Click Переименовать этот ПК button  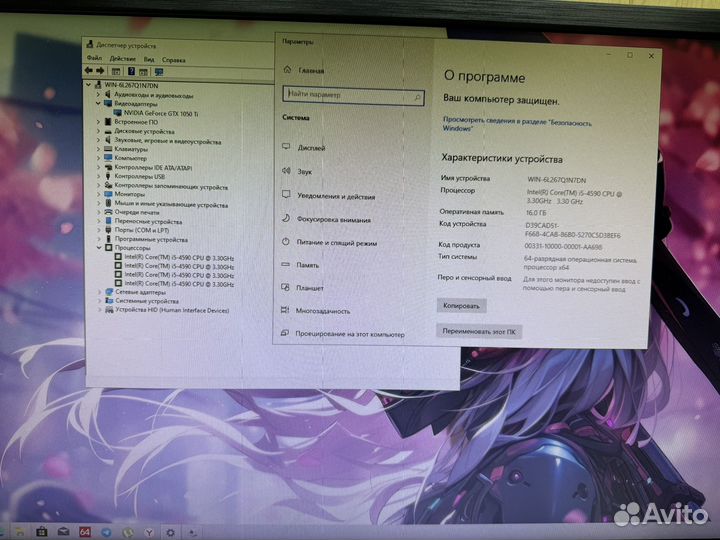click(478, 331)
